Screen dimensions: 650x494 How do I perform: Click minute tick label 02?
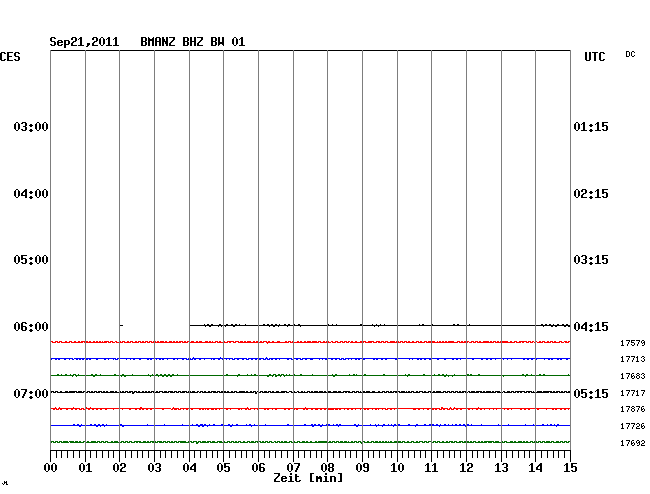coord(119,468)
